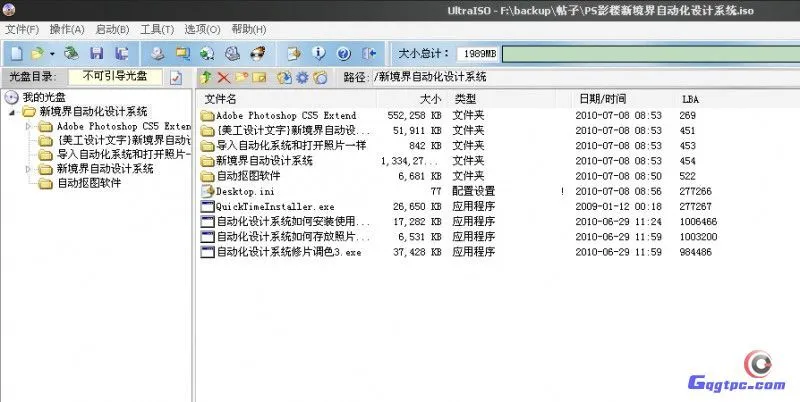Screen dimensions: 800x402
Task: Select 自动化设计系统如何安装使用 file in list
Action: tap(293, 222)
